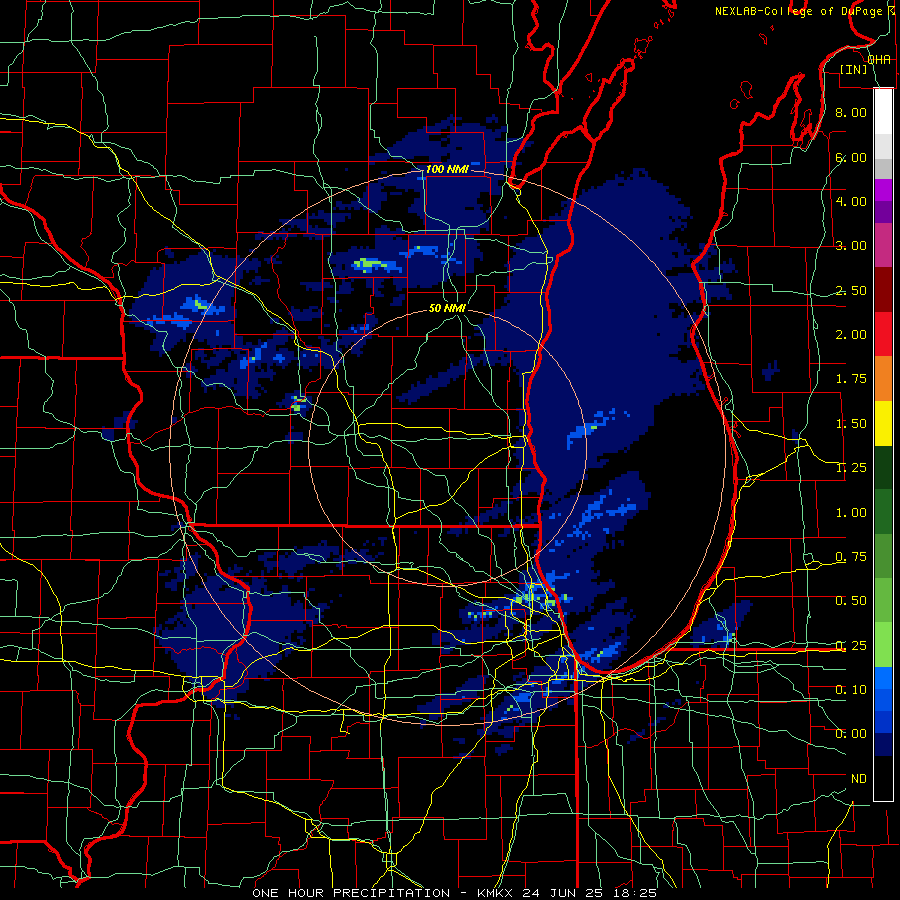Click the 1.50 legend value
The width and height of the screenshot is (900, 900).
point(851,424)
